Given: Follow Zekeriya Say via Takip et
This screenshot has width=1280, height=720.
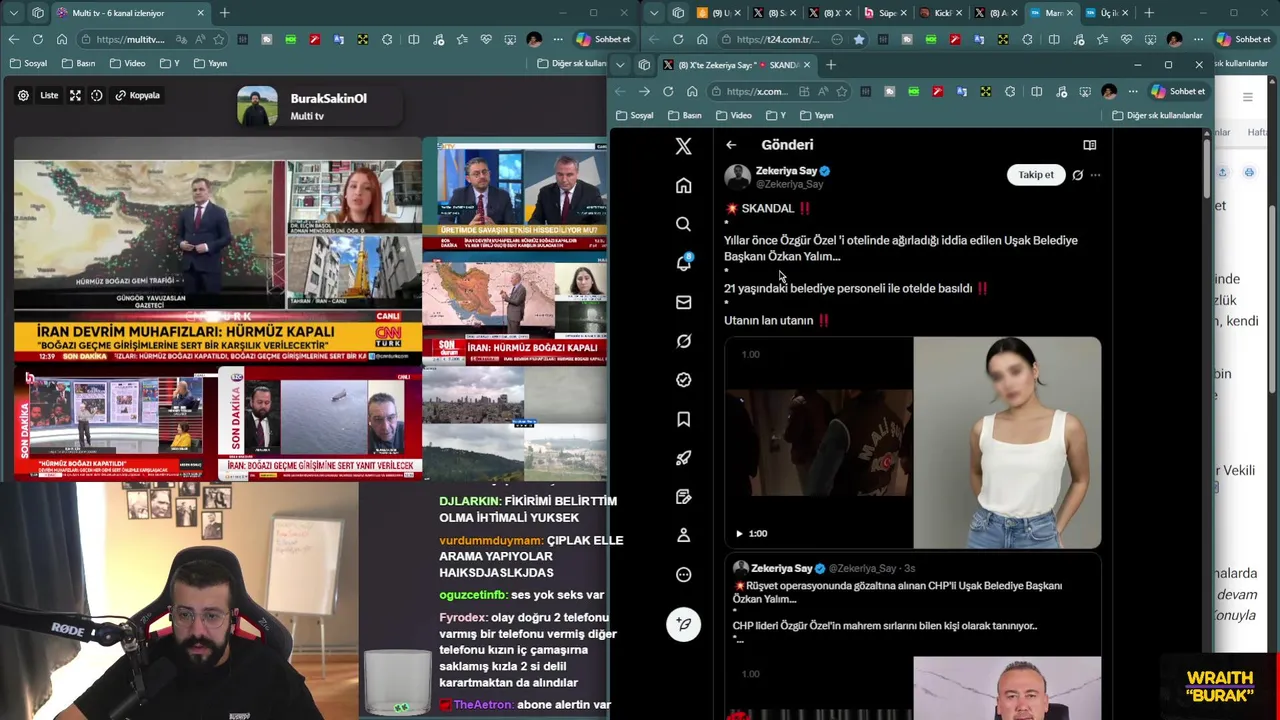Looking at the screenshot, I should pos(1035,175).
